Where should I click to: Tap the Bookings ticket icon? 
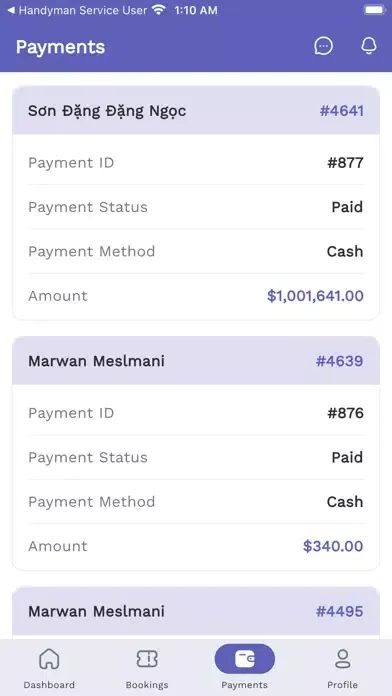pyautogui.click(x=147, y=659)
